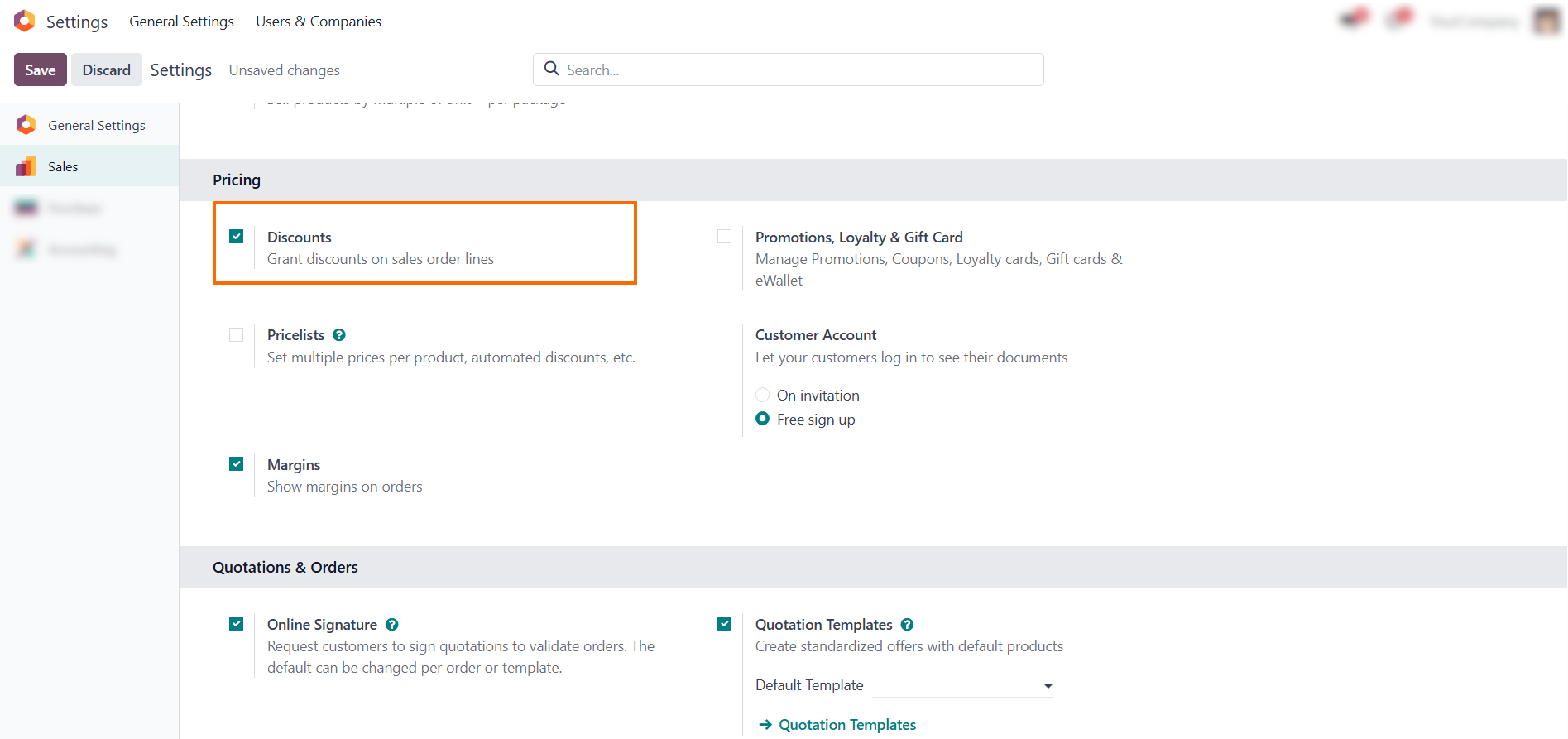Click the Sales sidebar bar-chart icon
The height and width of the screenshot is (739, 1568).
click(26, 166)
